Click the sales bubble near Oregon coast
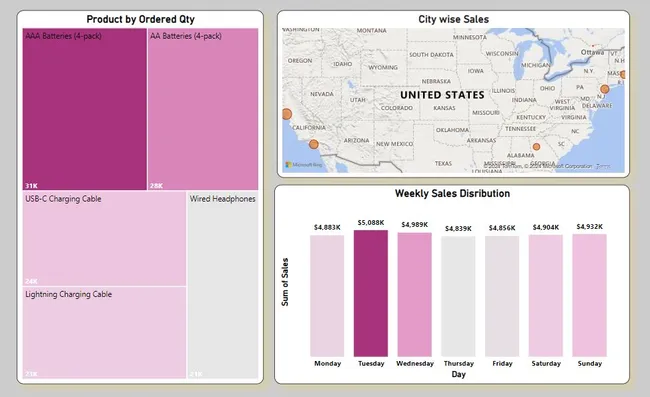 (286, 114)
